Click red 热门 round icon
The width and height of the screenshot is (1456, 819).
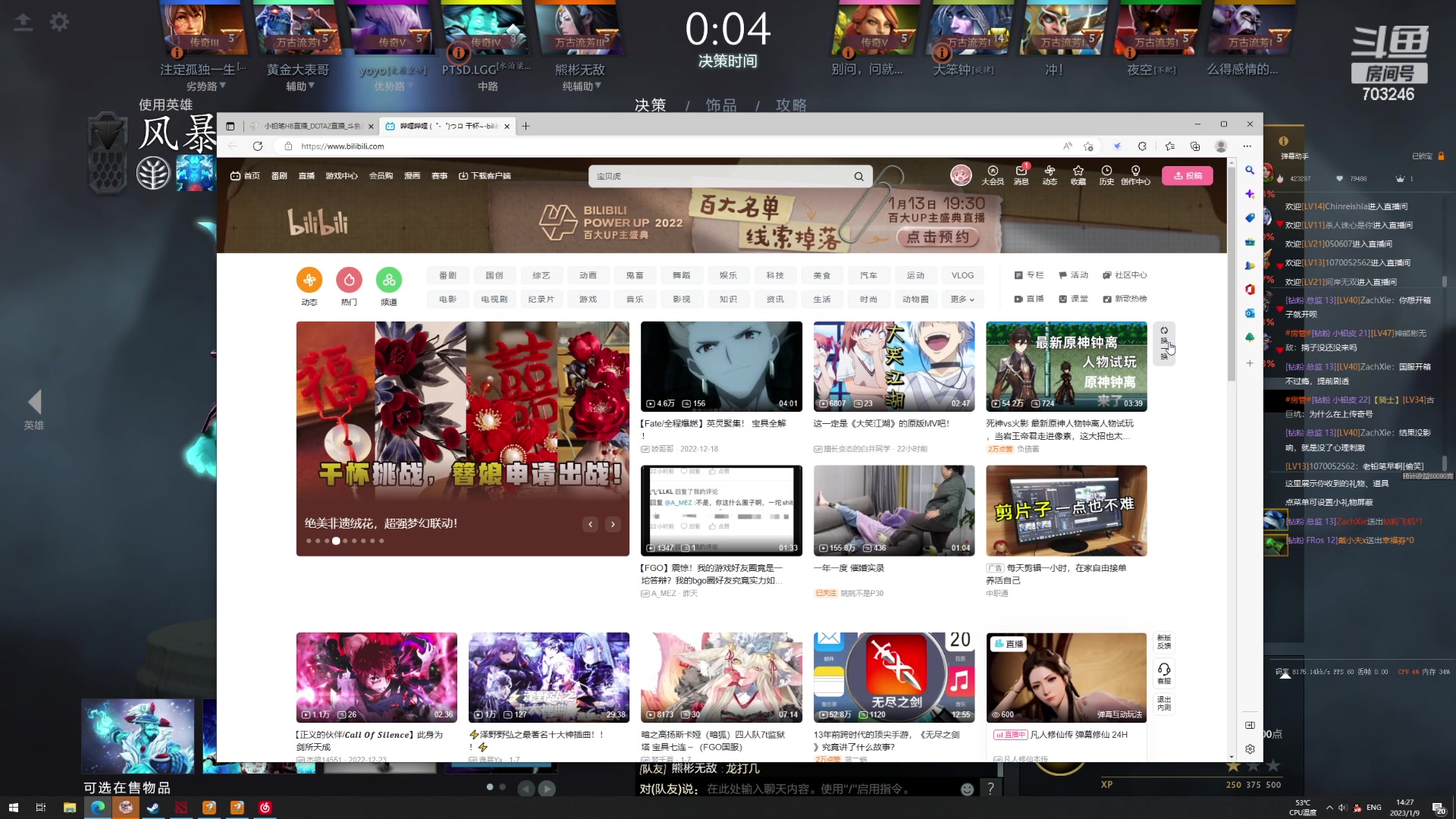point(349,281)
